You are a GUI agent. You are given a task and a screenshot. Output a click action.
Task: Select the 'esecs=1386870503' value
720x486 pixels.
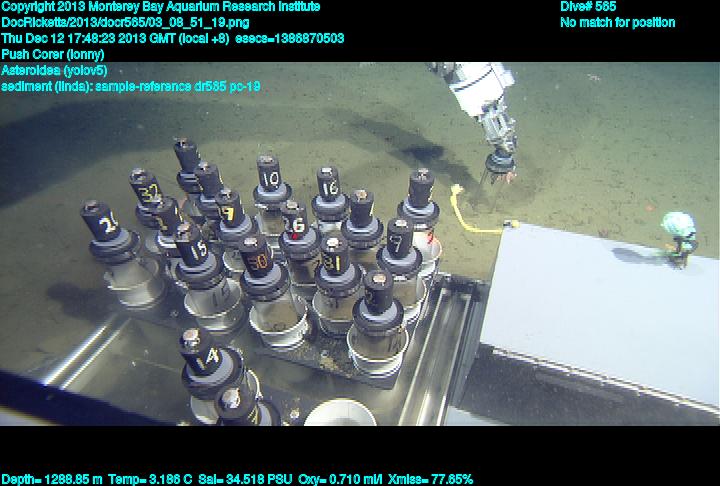[289, 38]
